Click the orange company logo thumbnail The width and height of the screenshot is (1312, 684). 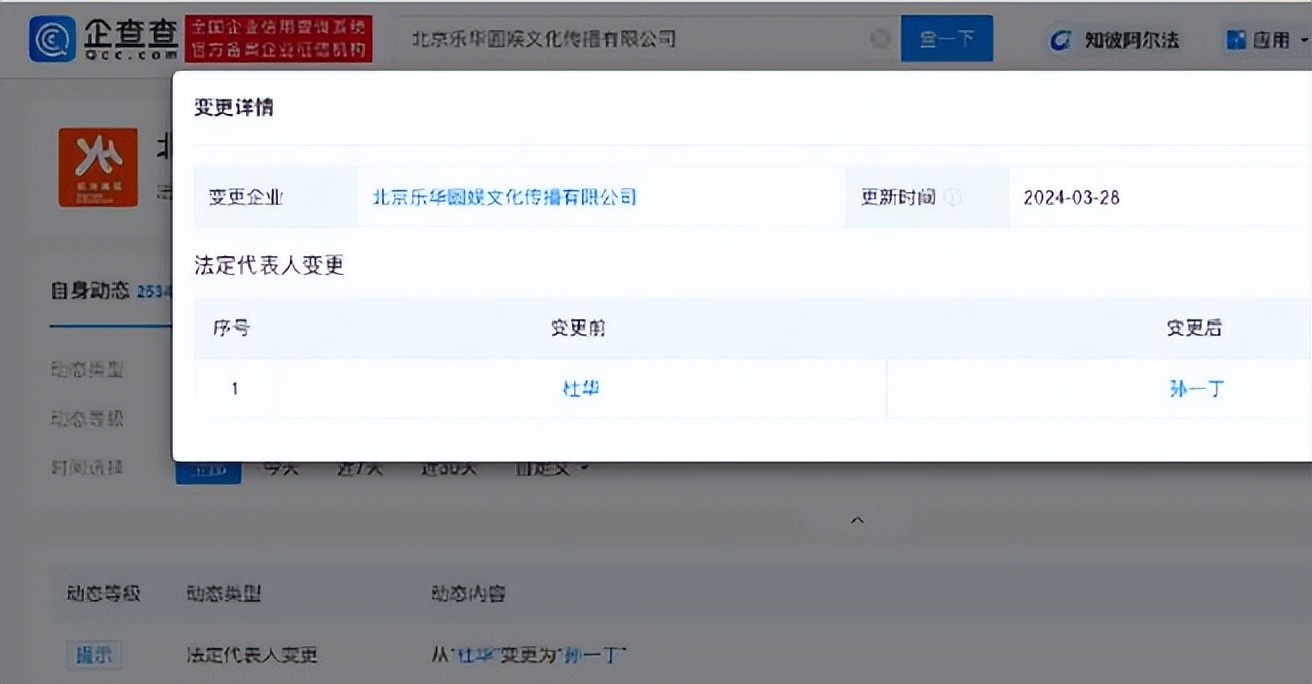pos(98,167)
